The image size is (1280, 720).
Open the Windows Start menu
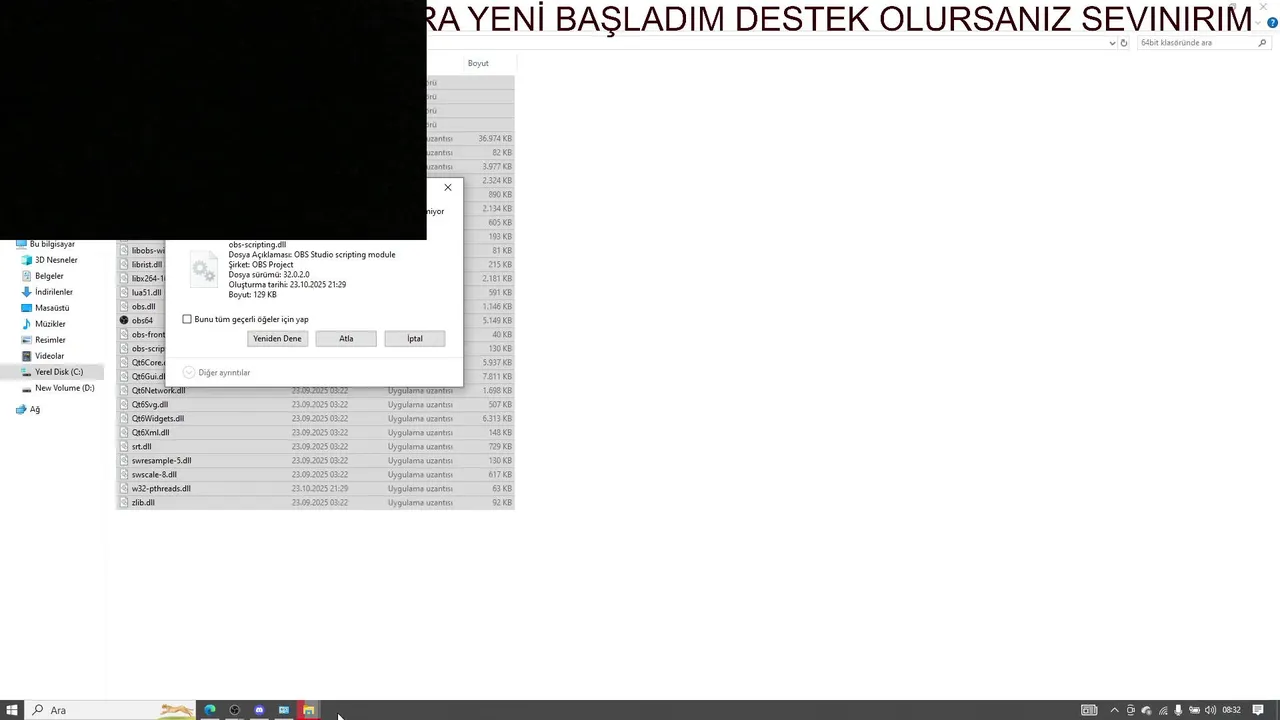click(12, 710)
